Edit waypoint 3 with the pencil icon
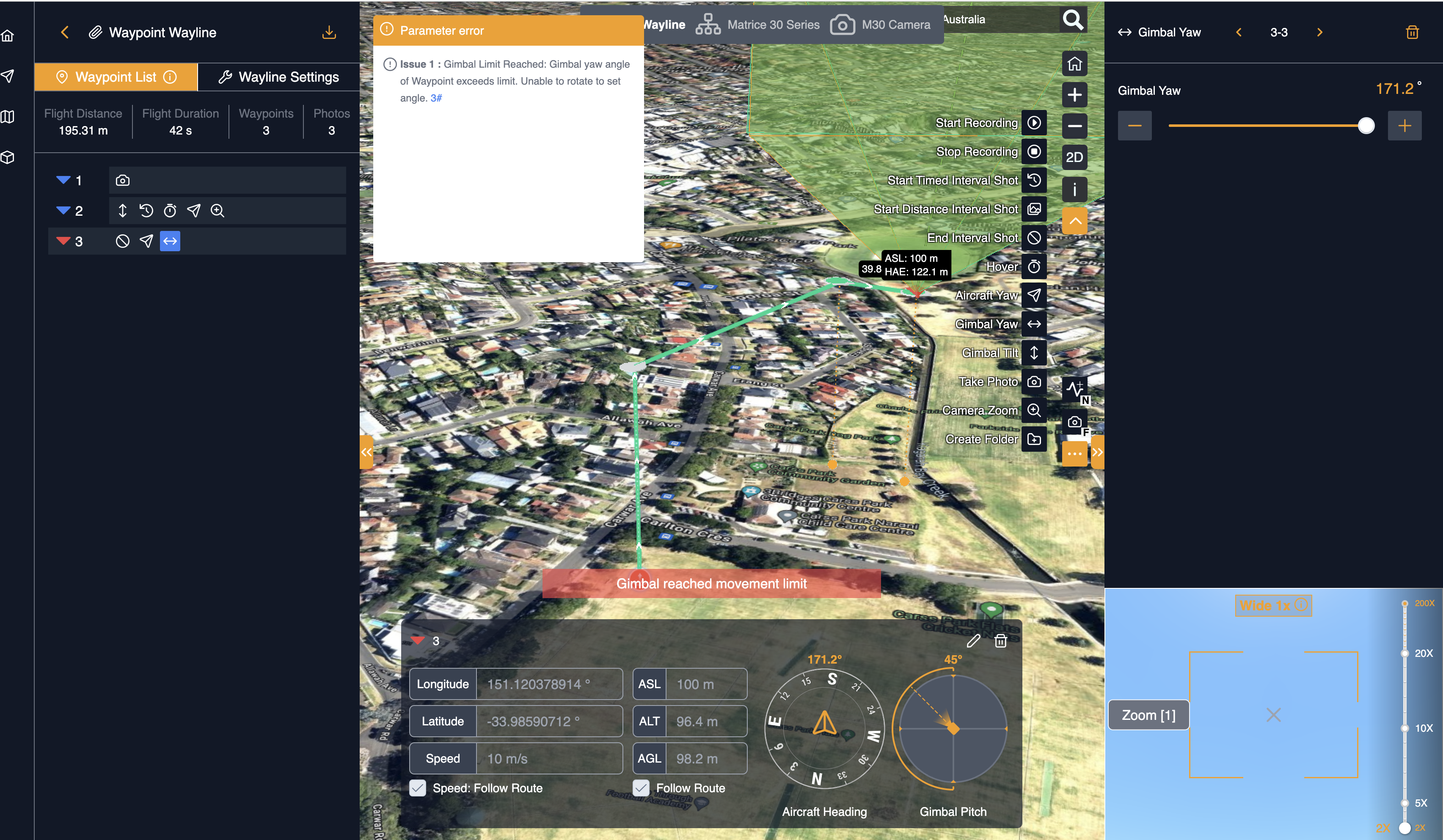The width and height of the screenshot is (1443, 840). pos(973,641)
